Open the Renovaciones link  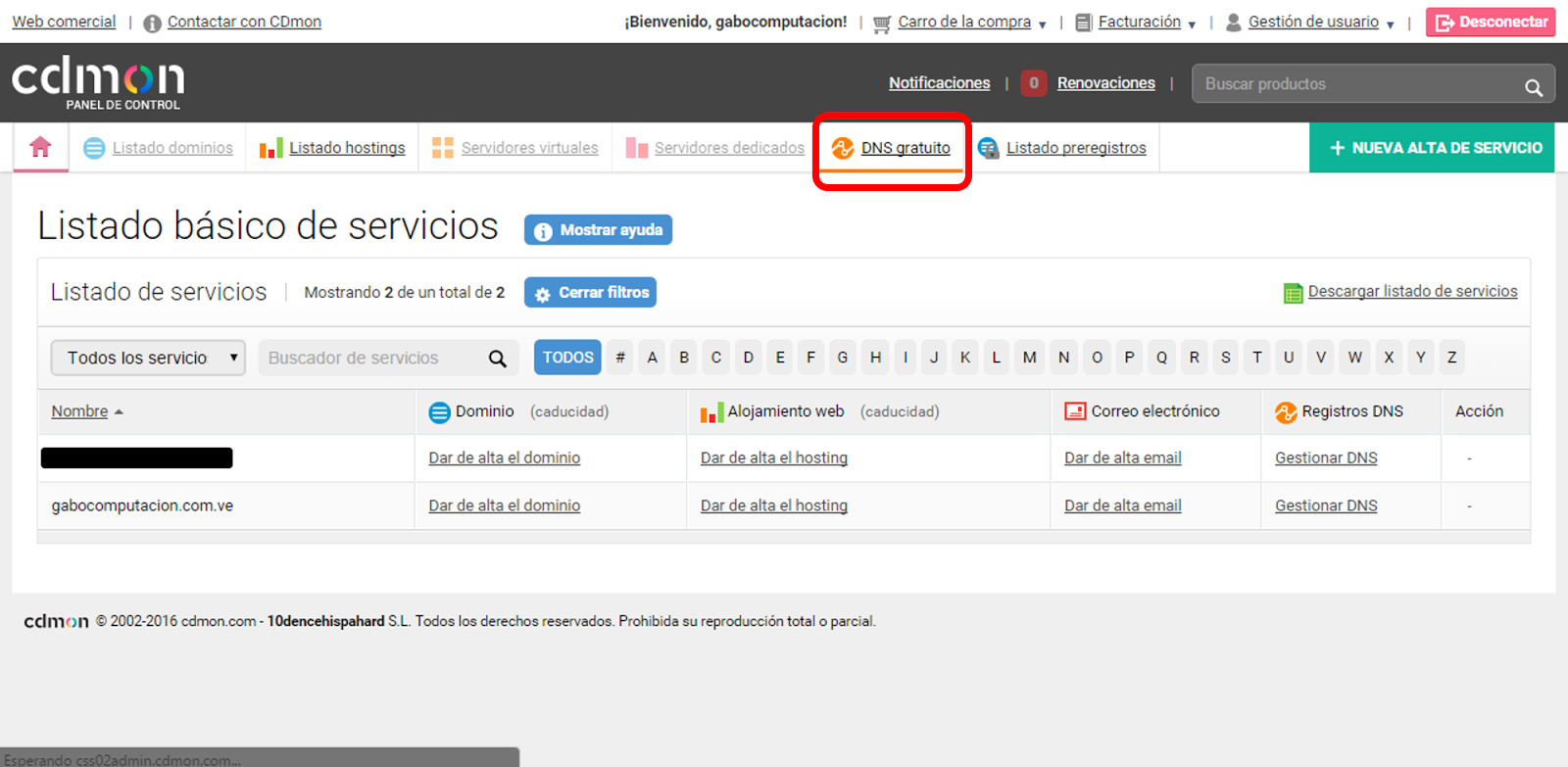pyautogui.click(x=1105, y=83)
